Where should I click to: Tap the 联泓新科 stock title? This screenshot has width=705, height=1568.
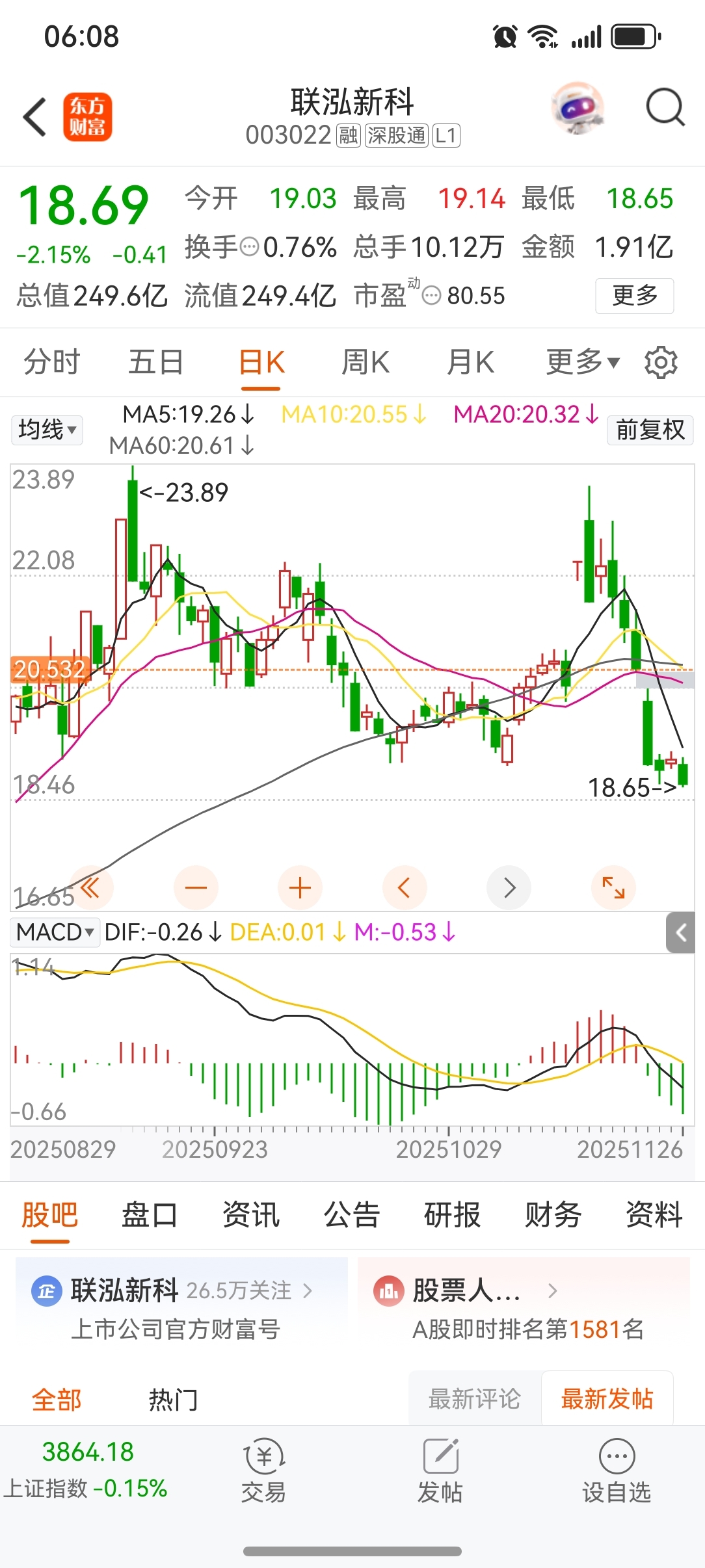click(x=352, y=102)
